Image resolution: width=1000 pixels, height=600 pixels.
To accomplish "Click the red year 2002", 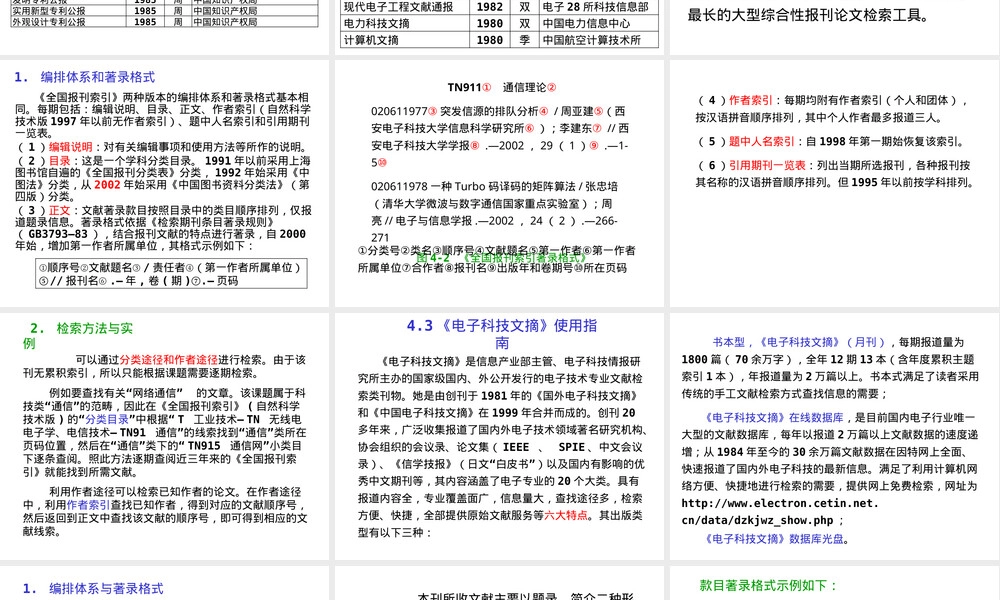I will (107, 184).
